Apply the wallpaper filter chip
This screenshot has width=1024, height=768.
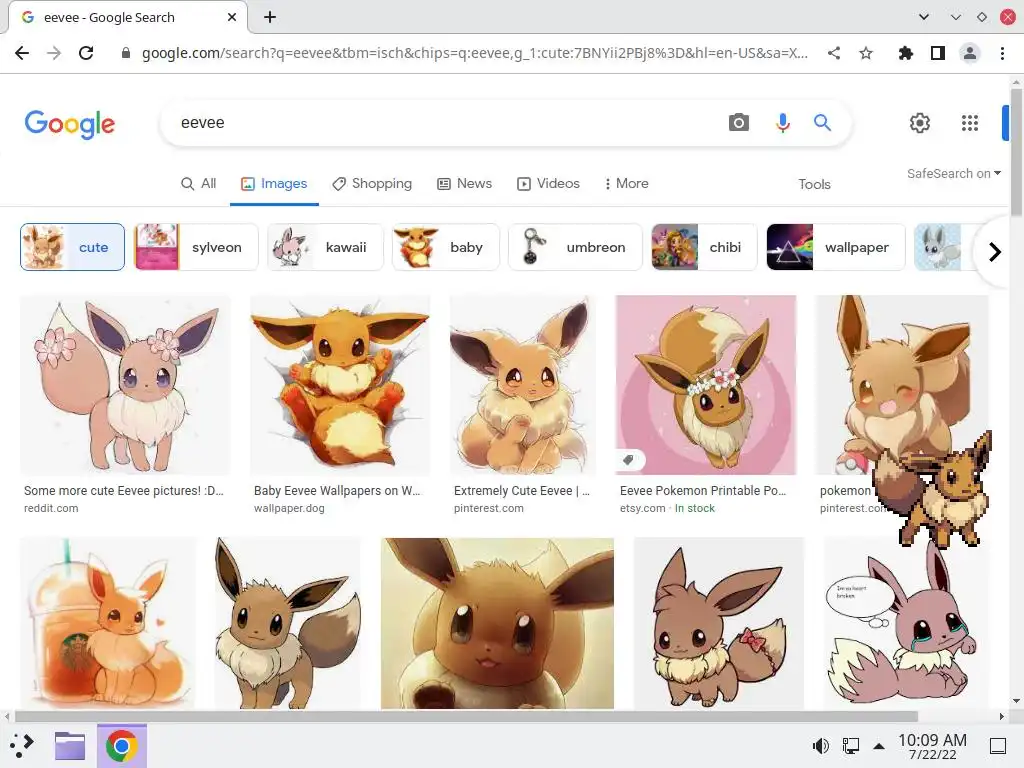pos(836,247)
